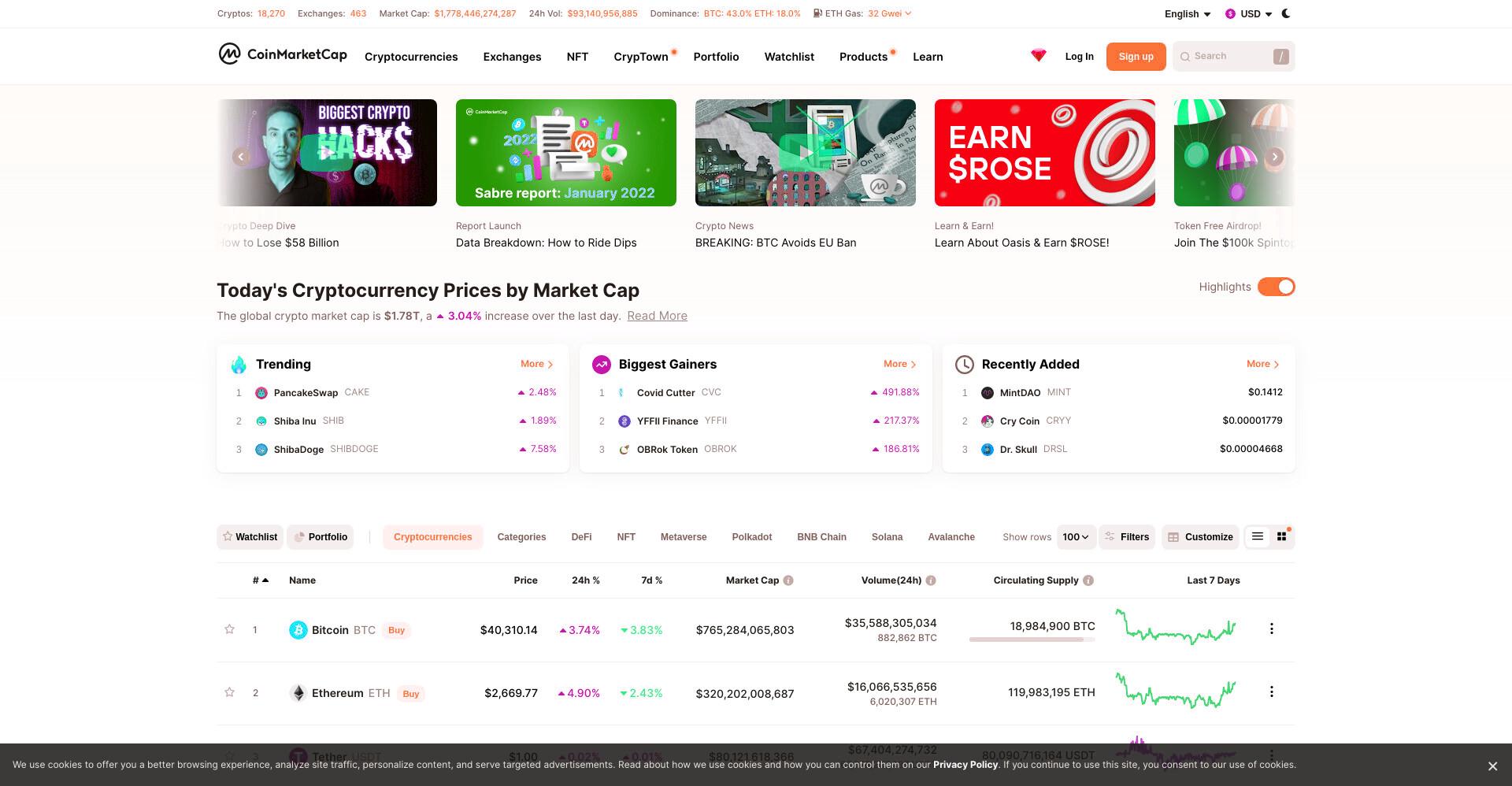
Task: Switch to grid view icon
Action: point(1281,536)
